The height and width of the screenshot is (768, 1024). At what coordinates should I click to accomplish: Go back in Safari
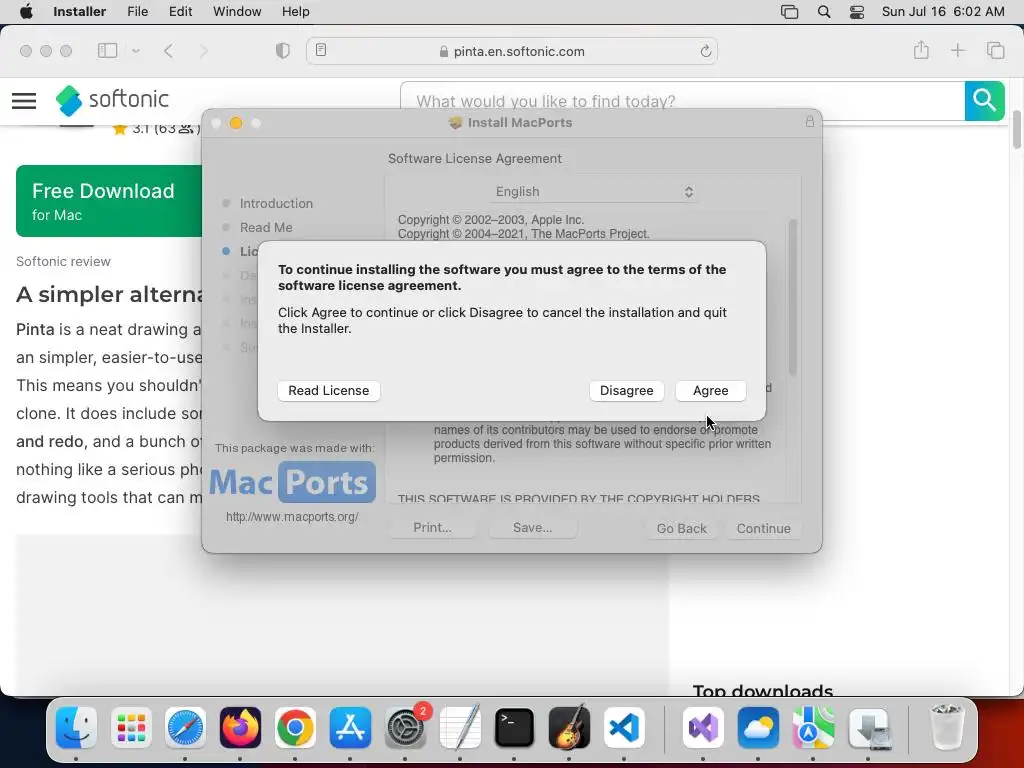[168, 51]
